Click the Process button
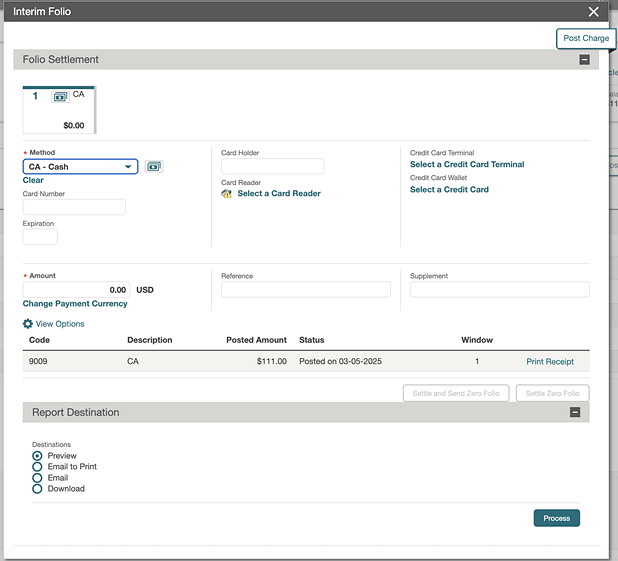The height and width of the screenshot is (561, 618). [x=557, y=518]
